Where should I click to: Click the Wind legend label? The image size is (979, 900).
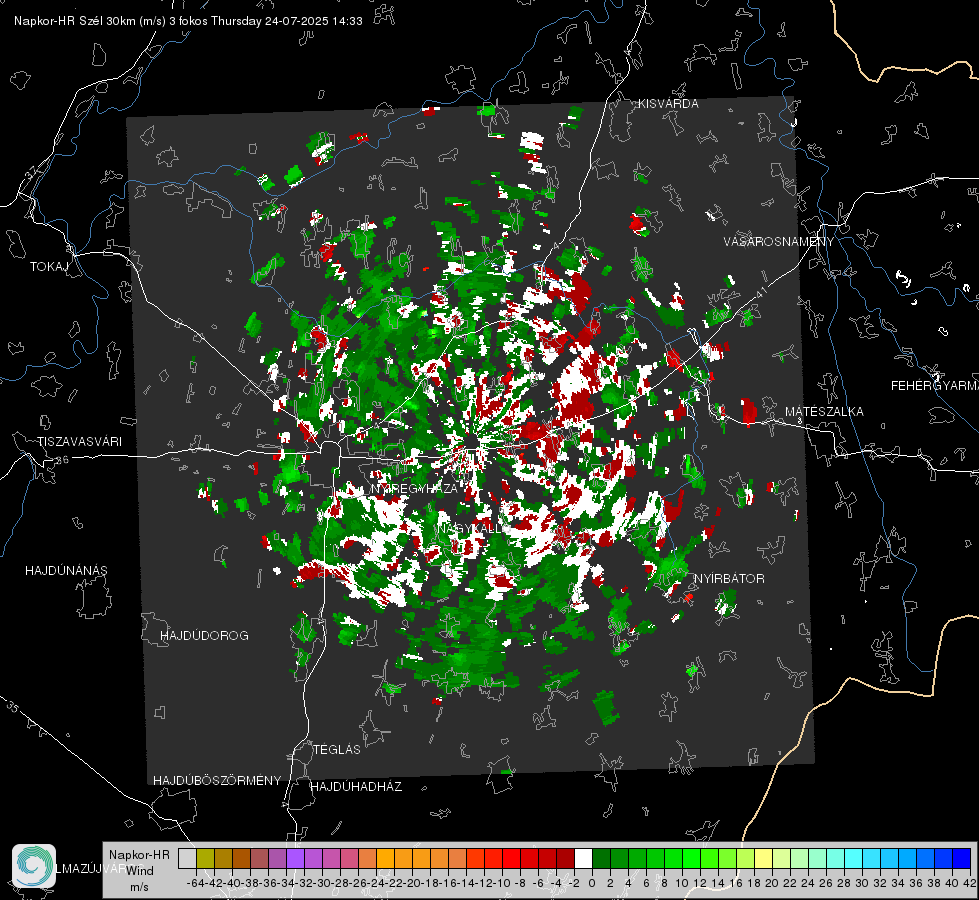click(x=139, y=871)
